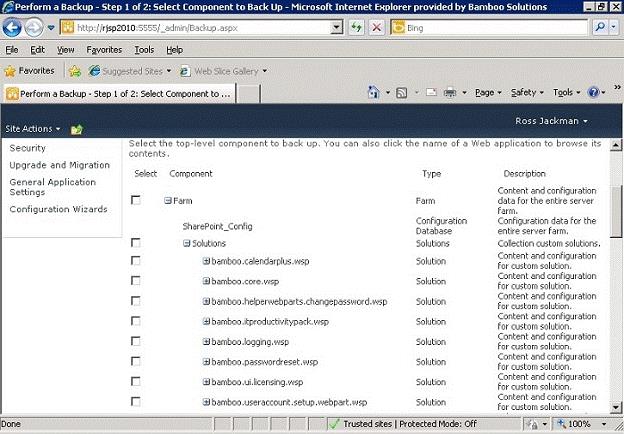Expand the bamboo.ui.licensing.wsp node
624x434 pixels.
coord(206,382)
